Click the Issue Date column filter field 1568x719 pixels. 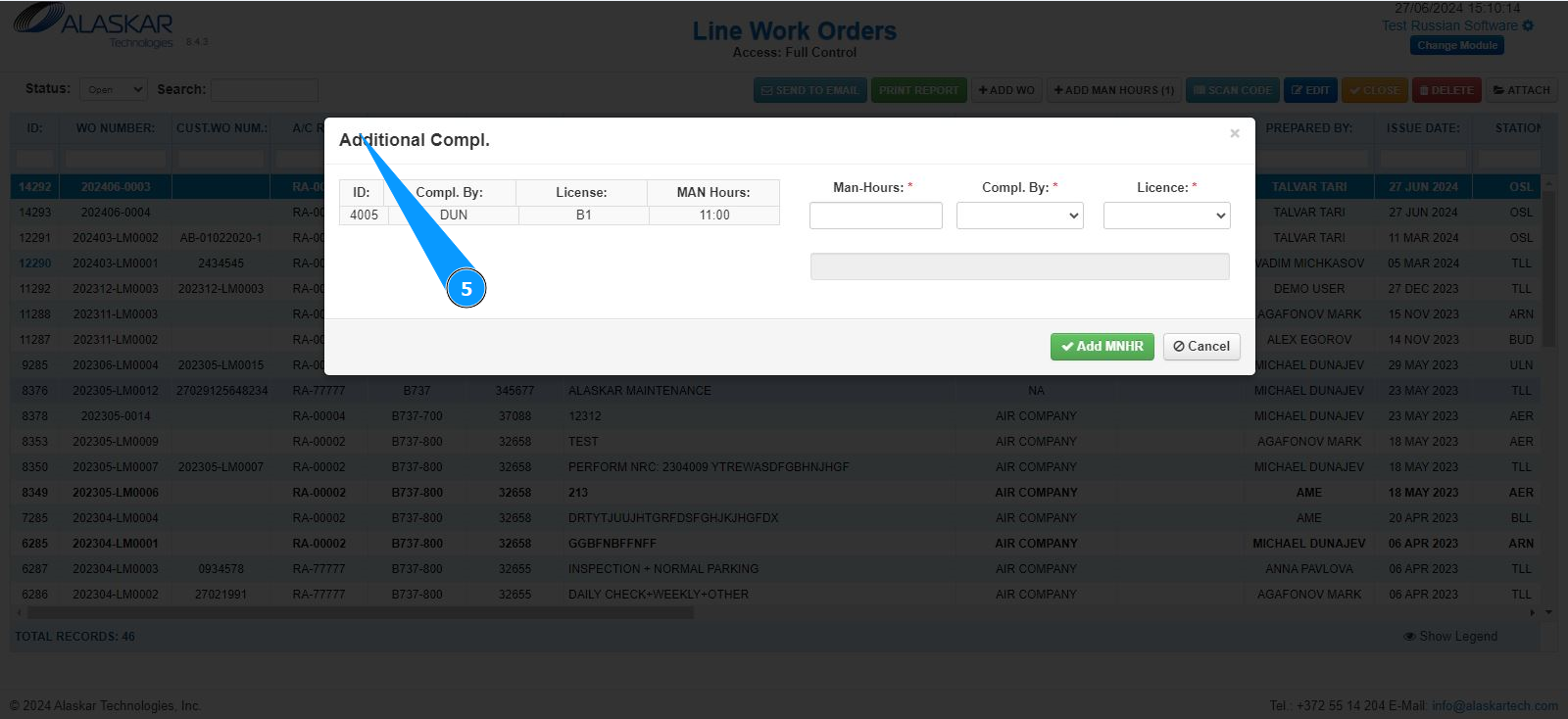[1423, 159]
